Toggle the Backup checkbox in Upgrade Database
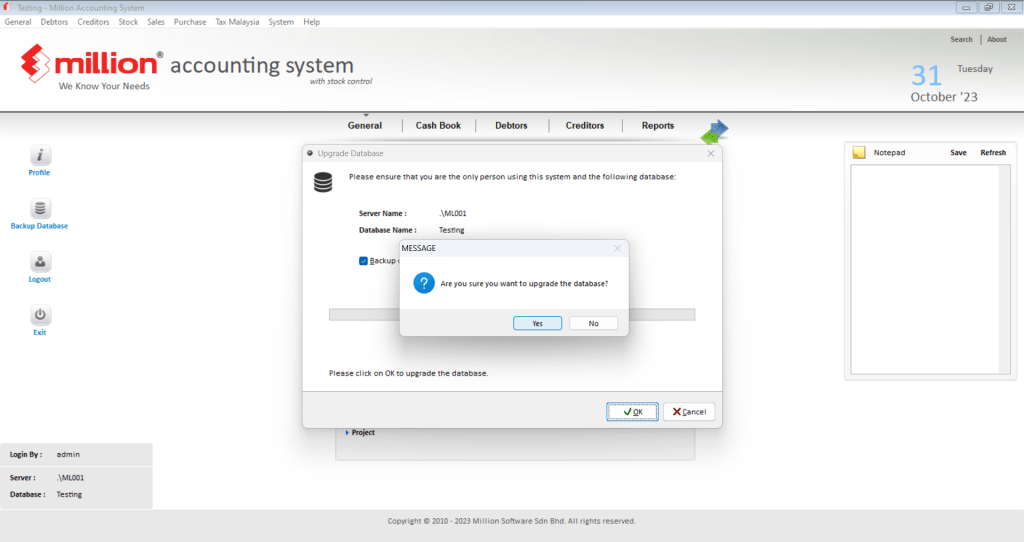Screen dimensions: 1024x542 pos(363,261)
